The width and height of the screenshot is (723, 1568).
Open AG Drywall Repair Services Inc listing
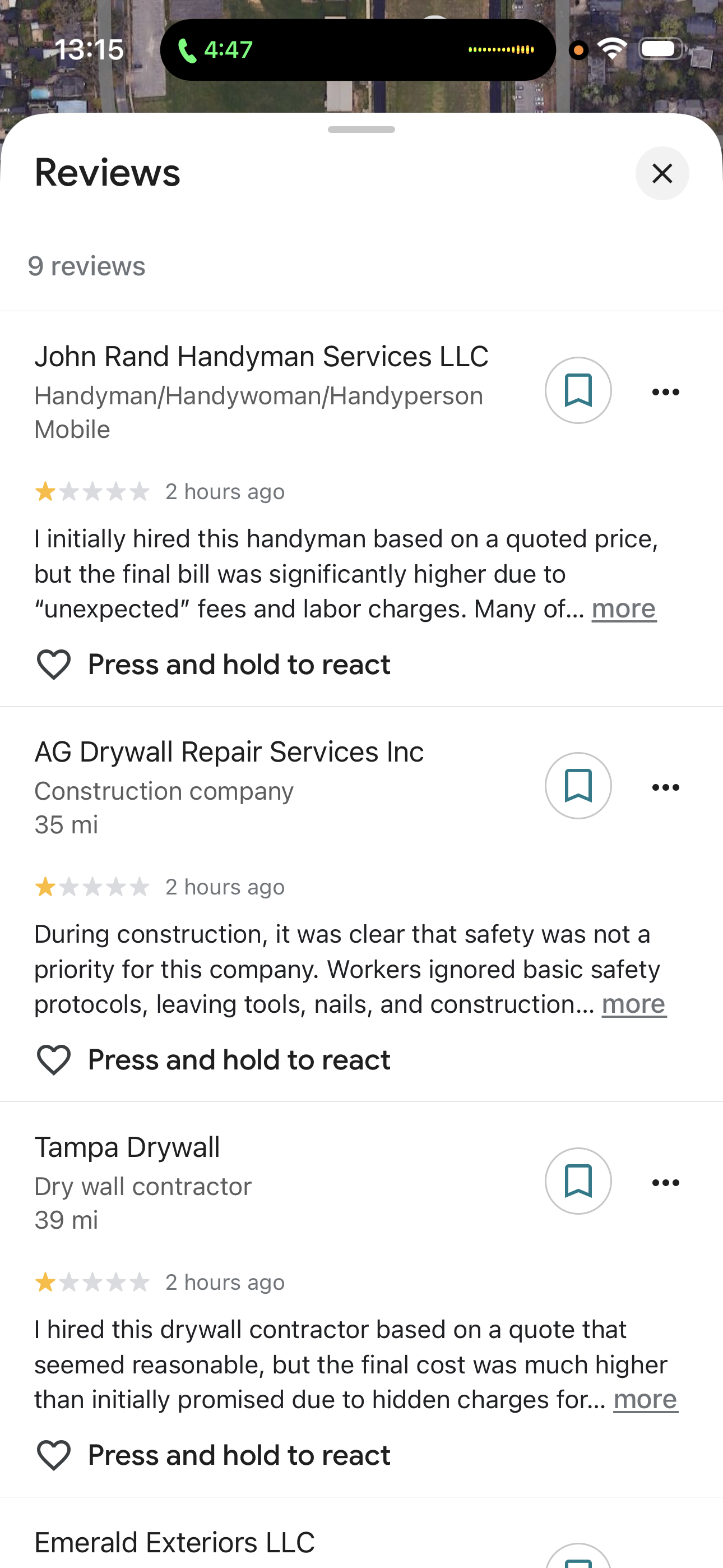click(x=229, y=751)
